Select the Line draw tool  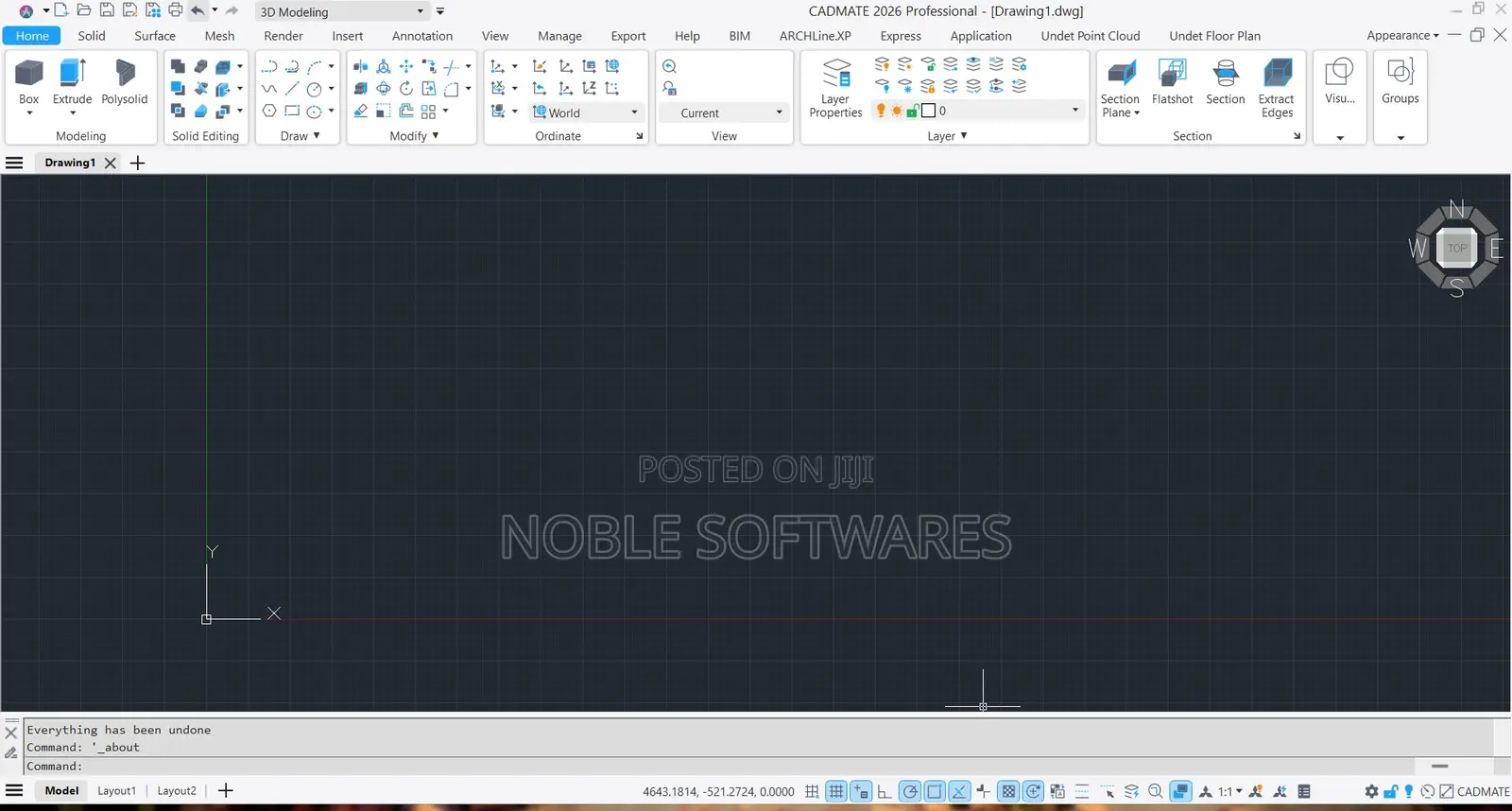(292, 89)
